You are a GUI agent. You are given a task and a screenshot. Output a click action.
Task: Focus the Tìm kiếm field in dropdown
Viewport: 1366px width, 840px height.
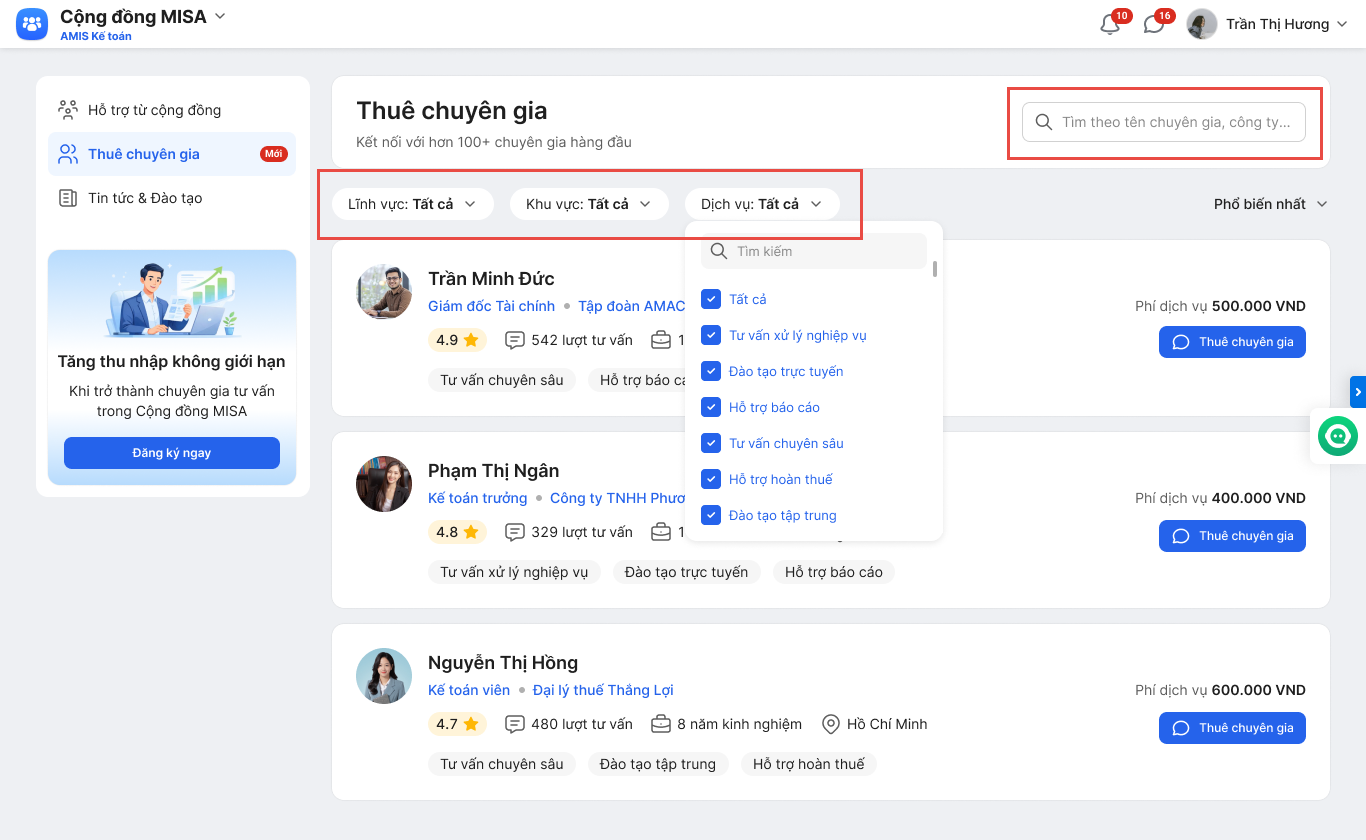[814, 251]
